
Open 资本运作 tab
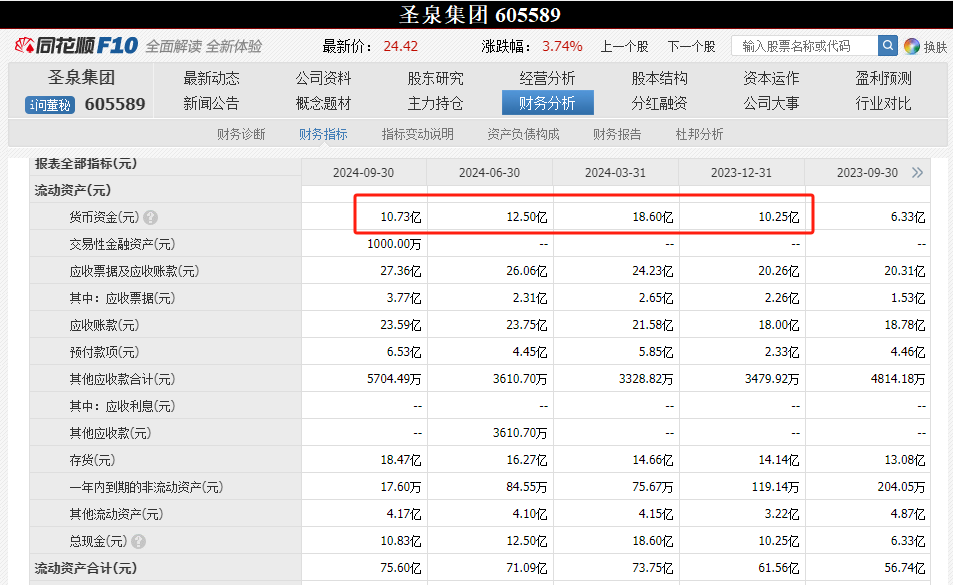click(771, 78)
